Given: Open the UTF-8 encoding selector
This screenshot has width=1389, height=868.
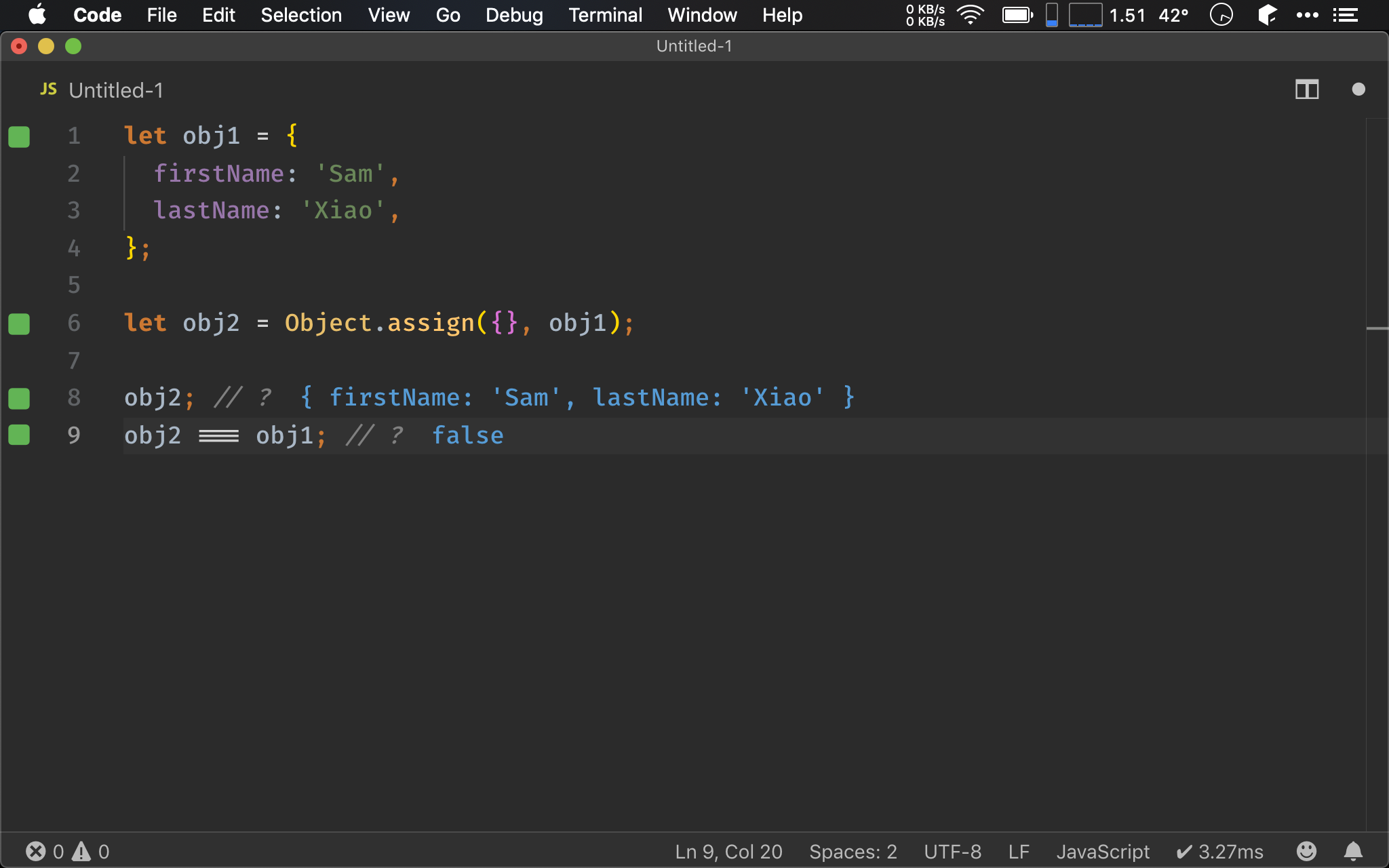Looking at the screenshot, I should click(952, 851).
